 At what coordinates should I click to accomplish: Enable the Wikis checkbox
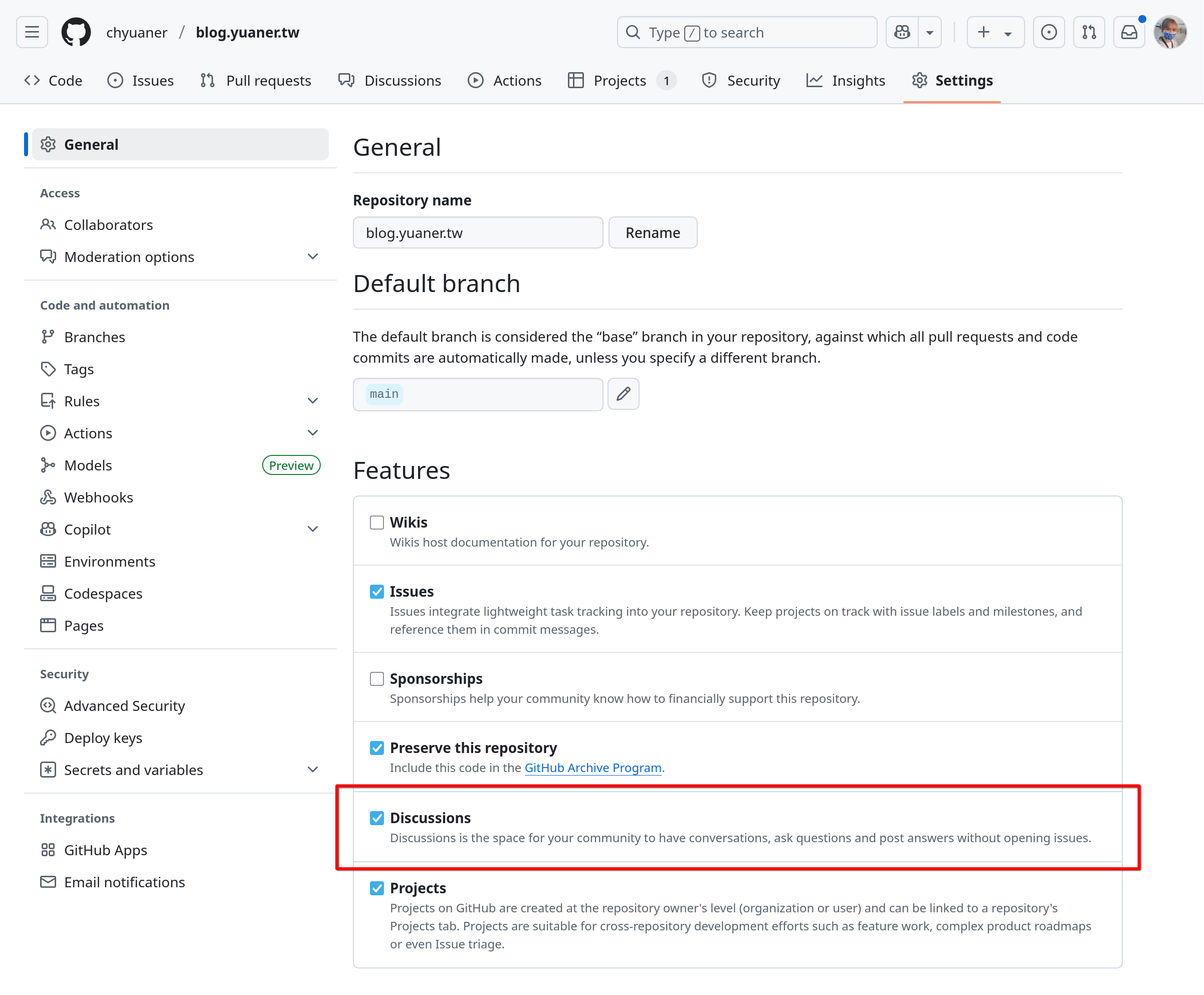click(376, 523)
